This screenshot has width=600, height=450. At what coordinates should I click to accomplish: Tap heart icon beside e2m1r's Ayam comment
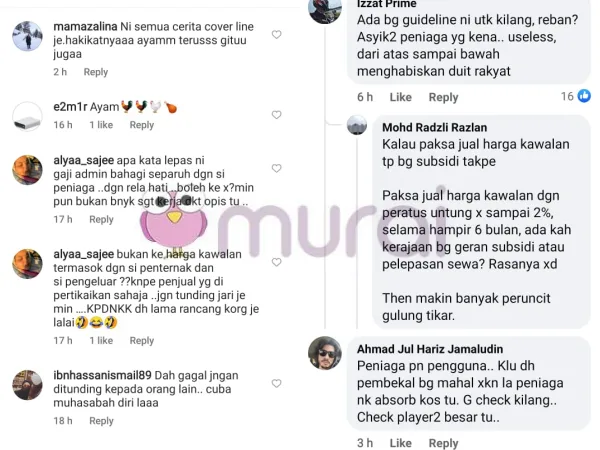[x=277, y=115]
